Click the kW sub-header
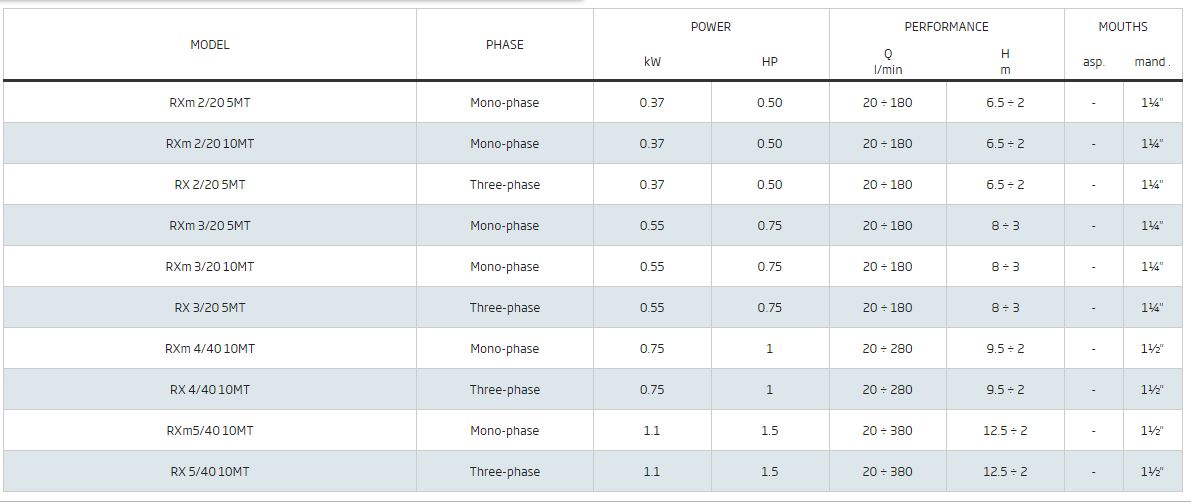This screenshot has height=502, width=1191. (x=652, y=62)
